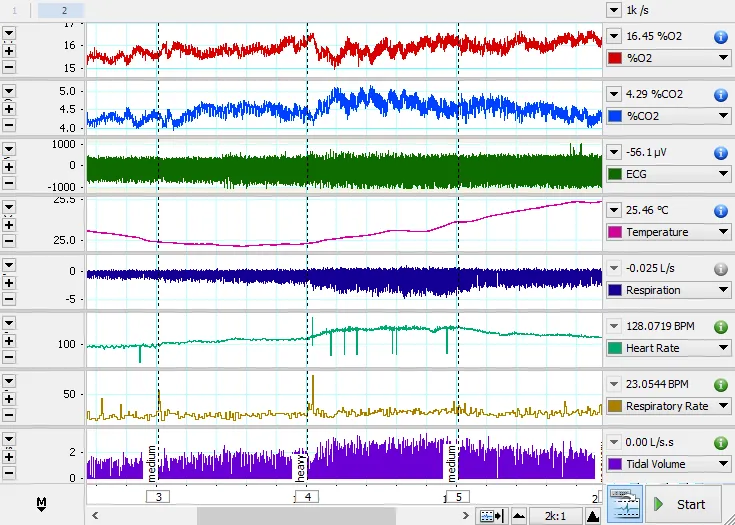Click the grey Respiration channel info icon
735x525 pixels.
tap(720, 269)
